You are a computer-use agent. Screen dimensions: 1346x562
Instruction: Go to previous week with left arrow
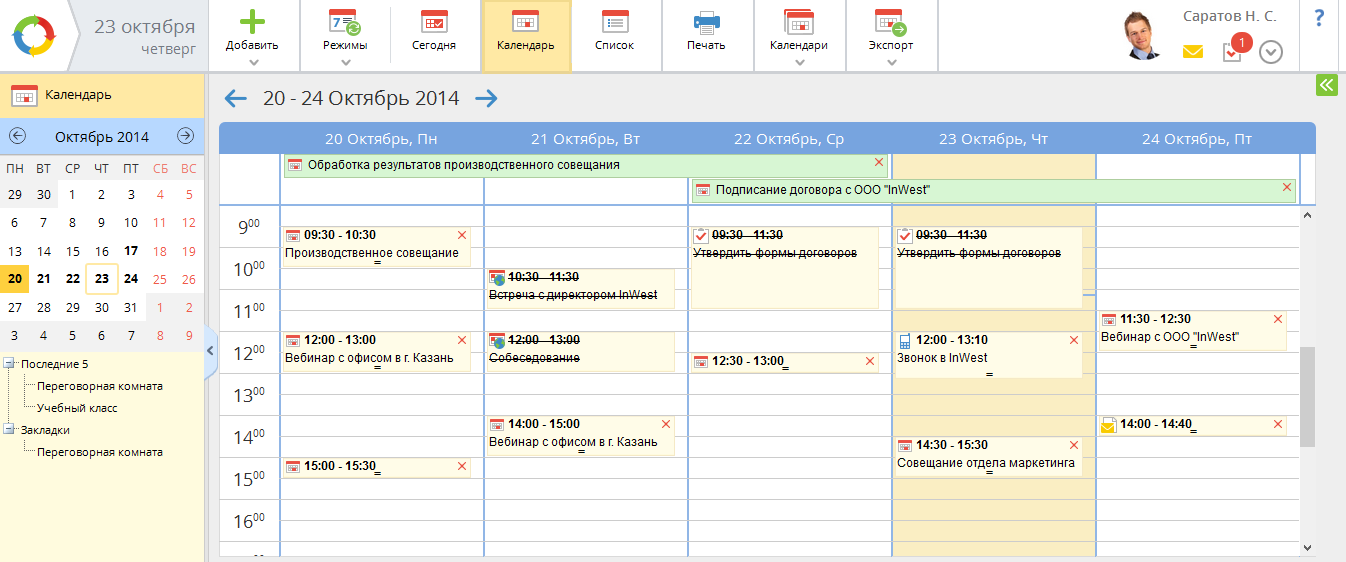235,98
